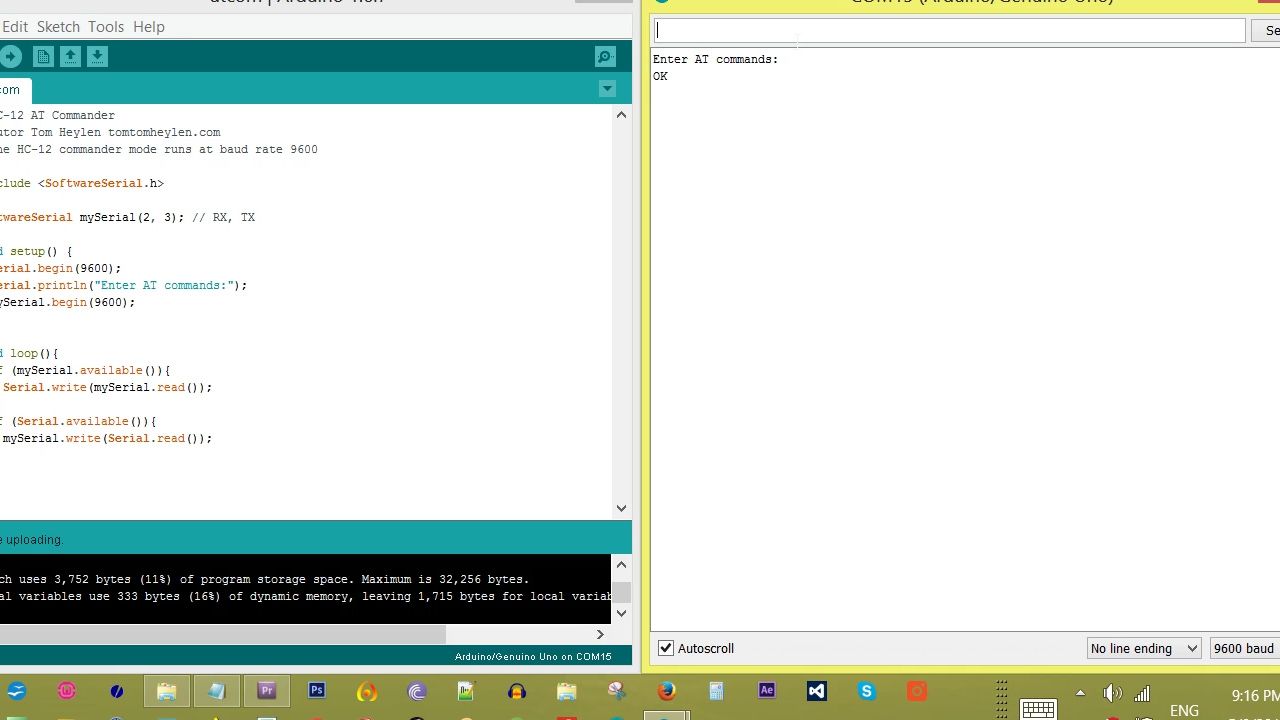The height and width of the screenshot is (720, 1280).
Task: Open the Sketch menu
Action: (x=58, y=26)
